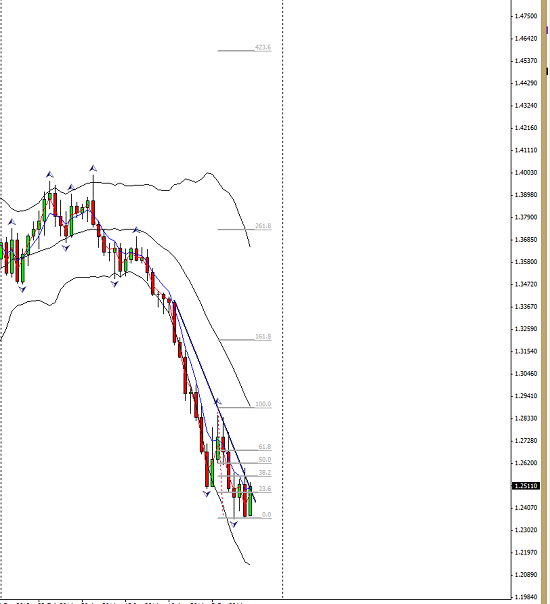This screenshot has width=550, height=604.
Task: Click the 61.8 Fibonacci retracement label
Action: pos(265,447)
